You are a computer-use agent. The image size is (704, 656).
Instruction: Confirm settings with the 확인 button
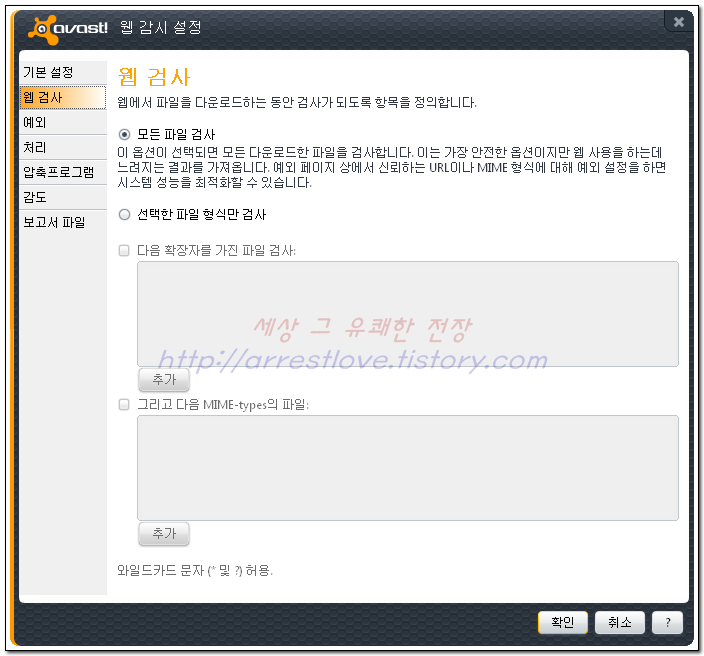click(563, 622)
